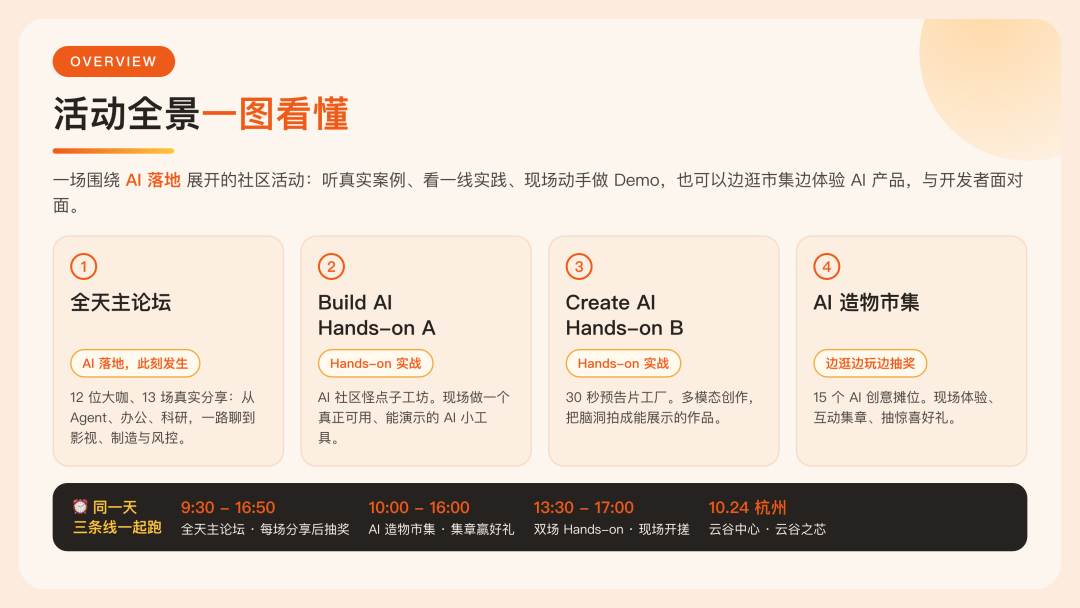Screen dimensions: 1080x608
Task: Click the heading 活动全景一图看懂
Action: point(201,114)
